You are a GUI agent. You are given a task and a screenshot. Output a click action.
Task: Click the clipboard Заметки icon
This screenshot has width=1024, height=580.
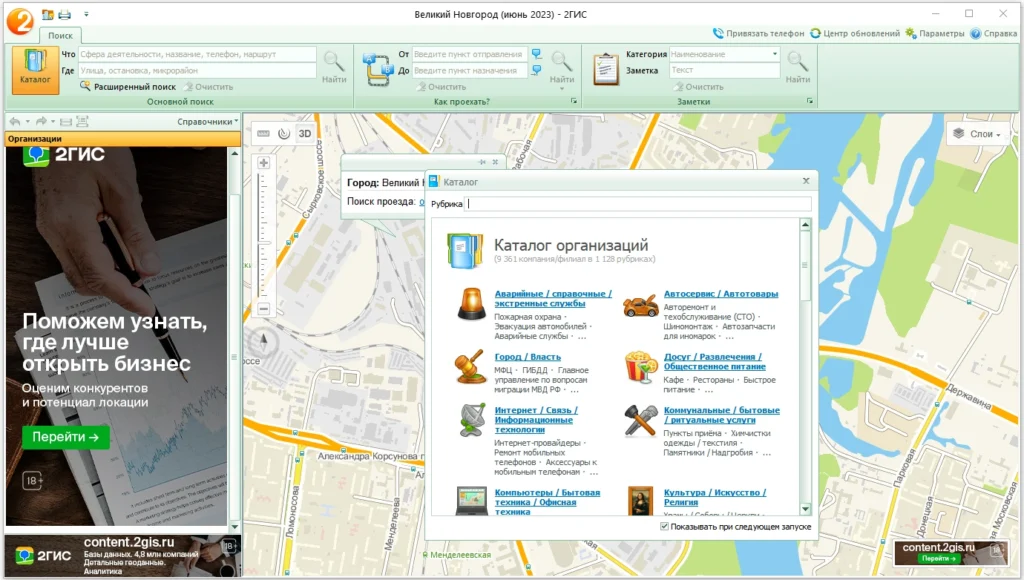(605, 69)
